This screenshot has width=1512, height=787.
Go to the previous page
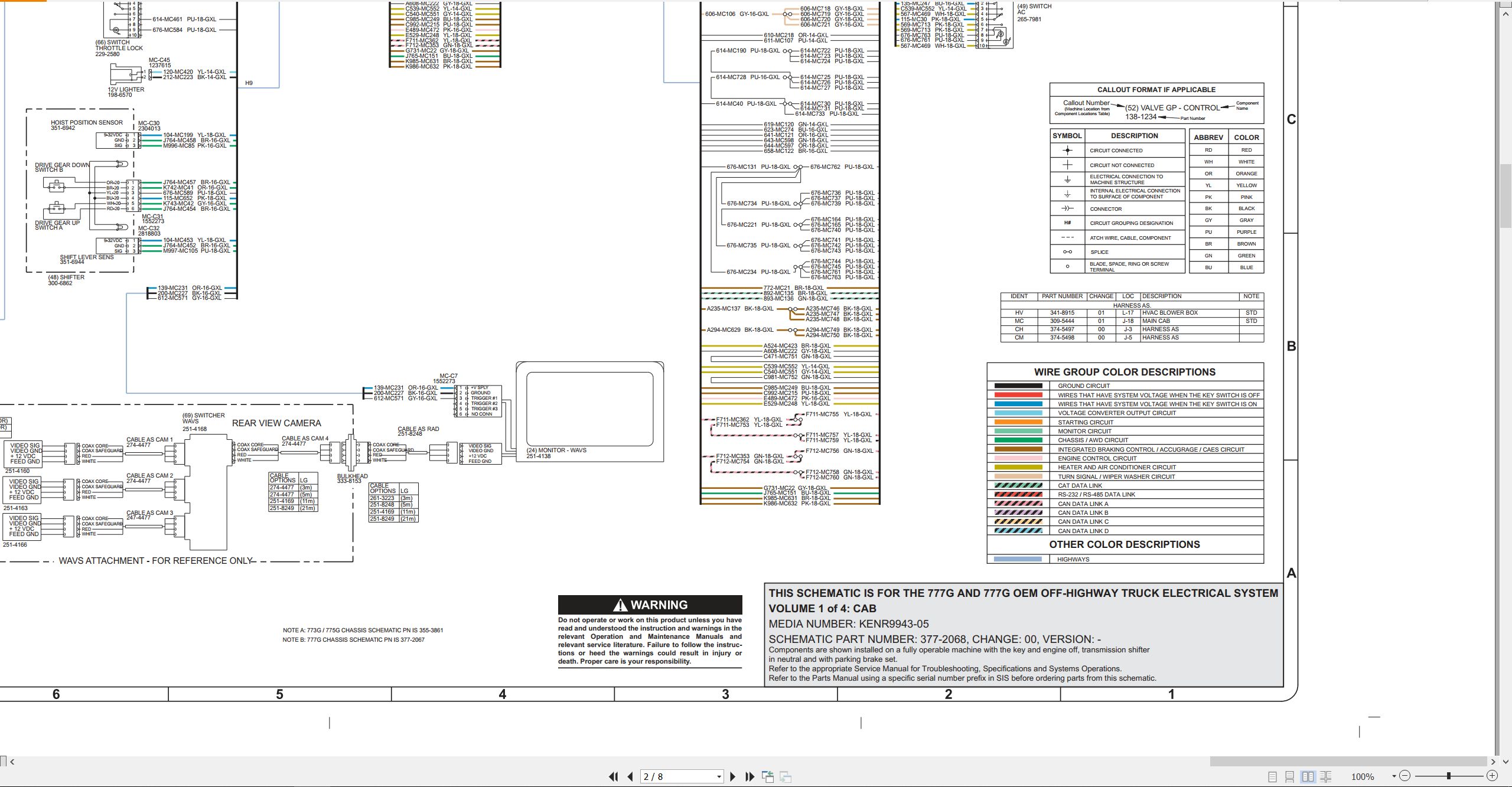point(630,776)
